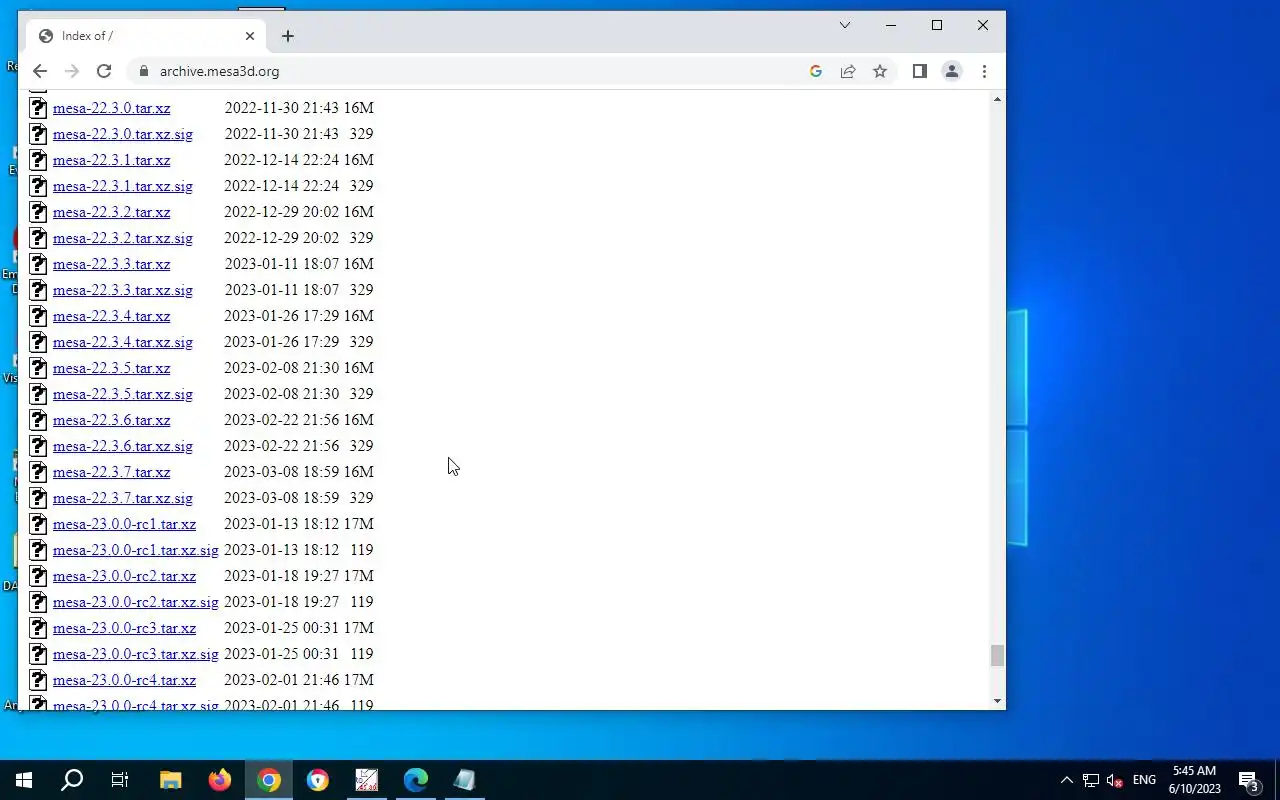Viewport: 1280px width, 800px height.
Task: Open mesa-22.3.3.tar.xz link
Action: (111, 264)
